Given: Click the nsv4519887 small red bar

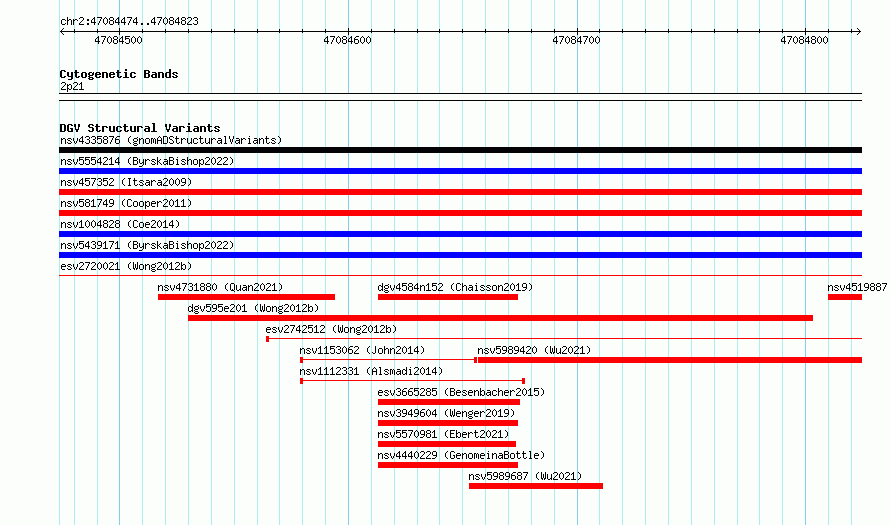Looking at the screenshot, I should (x=845, y=297).
